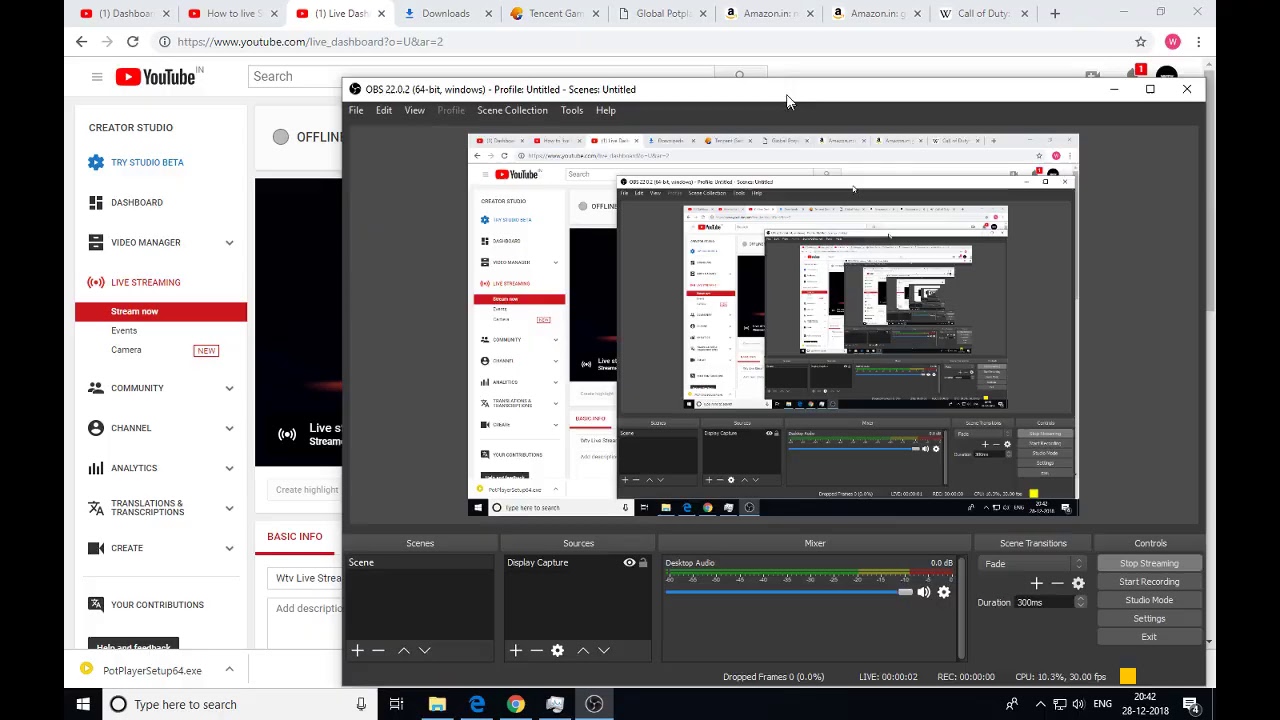Expand Community section in sidebar
This screenshot has width=1280, height=720.
(x=229, y=388)
